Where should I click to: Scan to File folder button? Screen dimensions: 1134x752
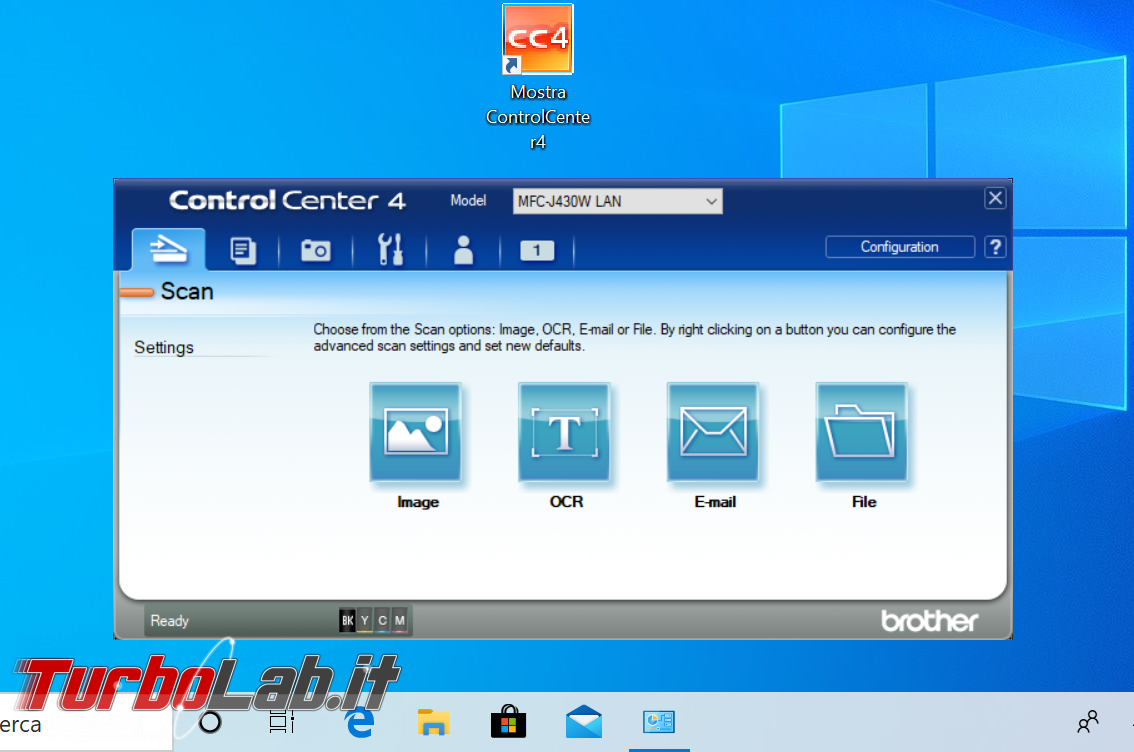pos(861,432)
